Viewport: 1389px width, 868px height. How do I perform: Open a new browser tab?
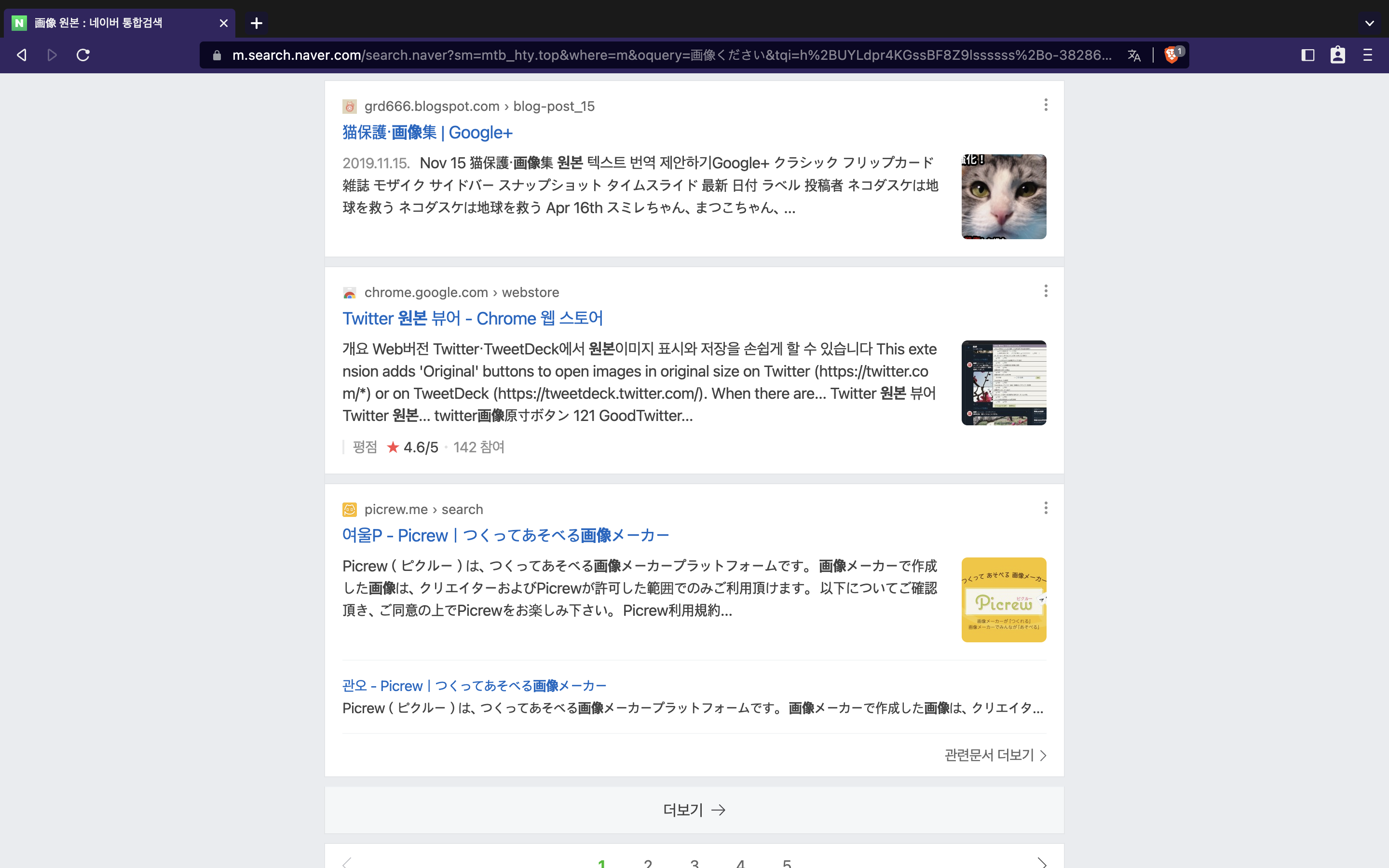[x=257, y=23]
